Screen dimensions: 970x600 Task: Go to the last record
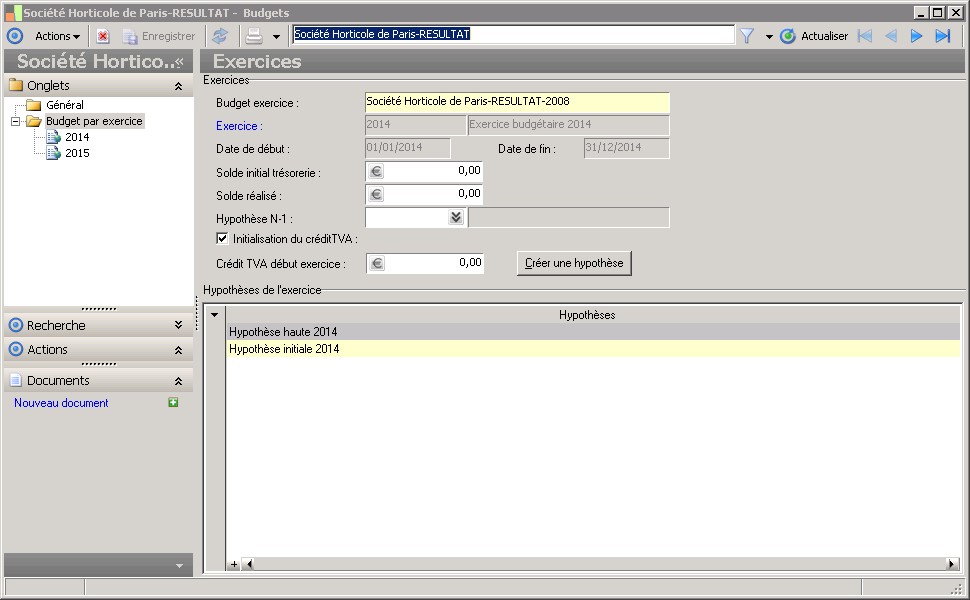(x=942, y=36)
